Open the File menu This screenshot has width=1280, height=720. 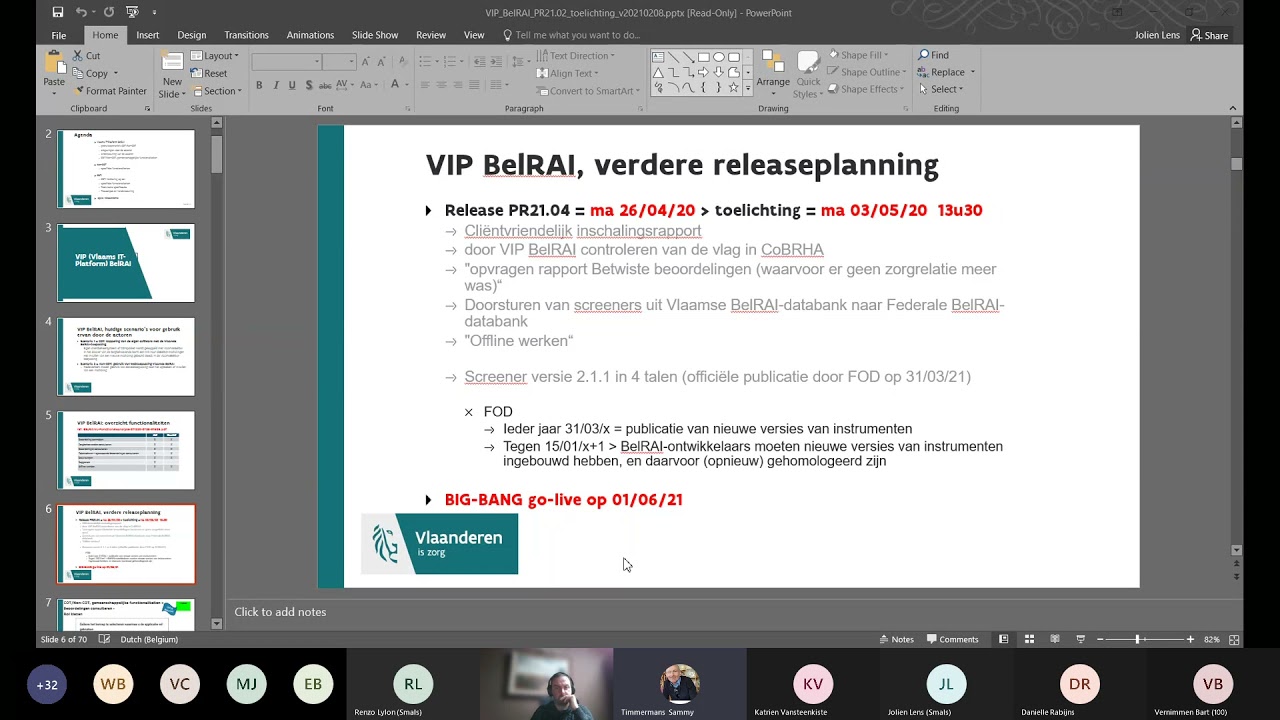click(x=59, y=35)
